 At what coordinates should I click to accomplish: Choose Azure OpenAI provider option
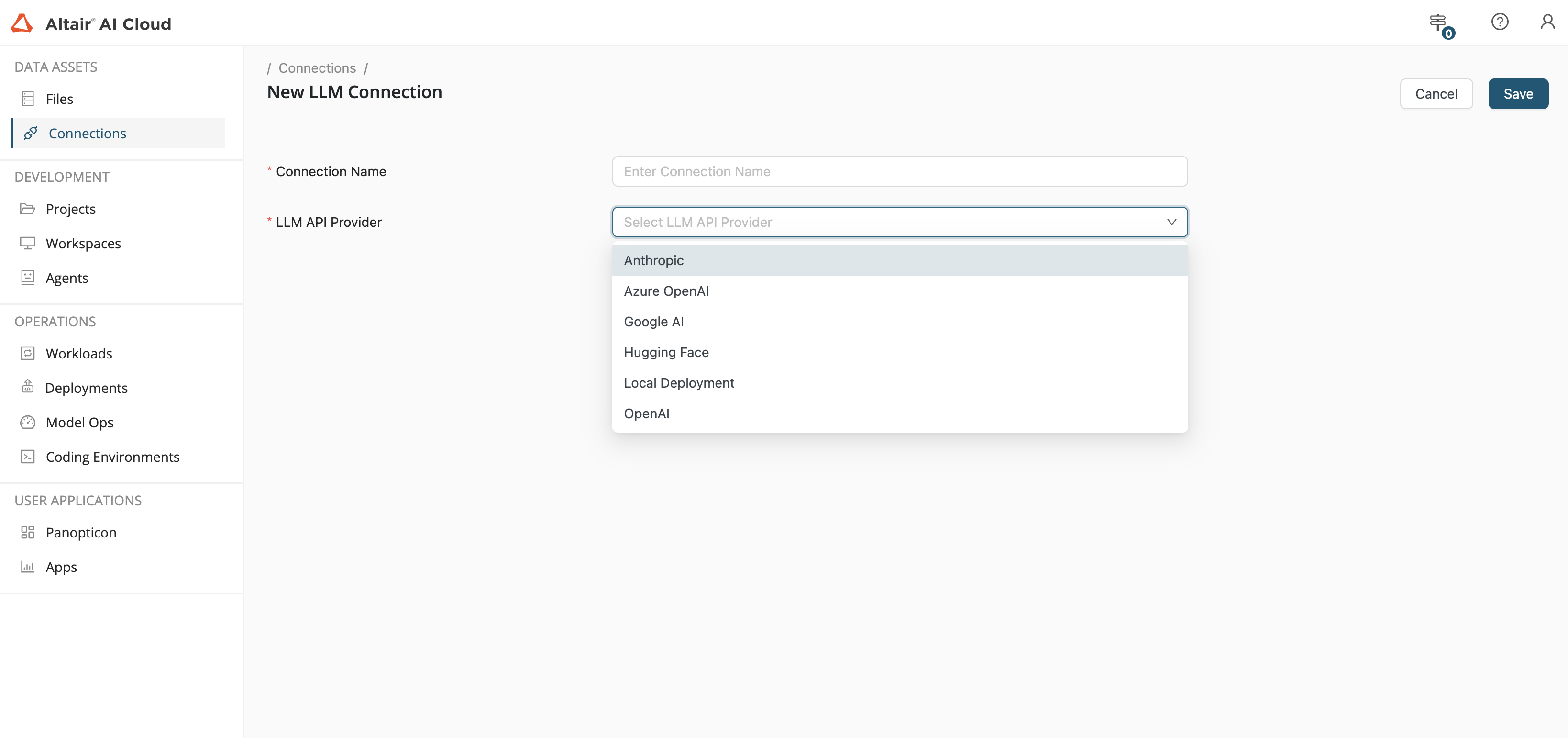coord(900,291)
